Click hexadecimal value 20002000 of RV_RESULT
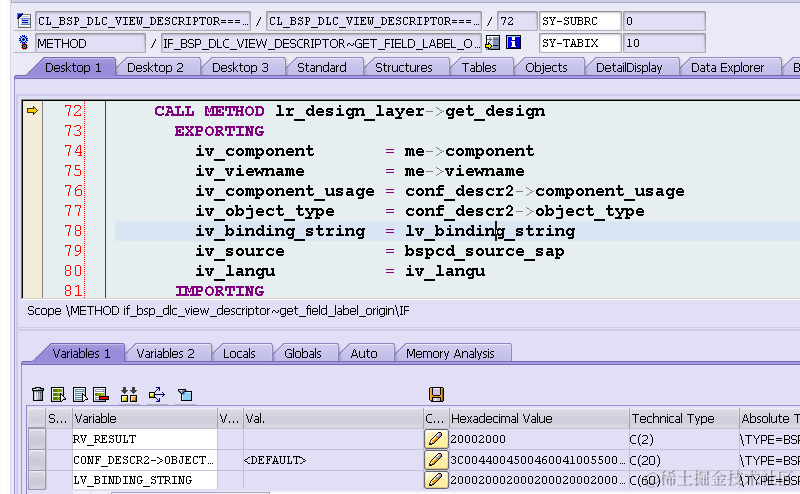800x494 pixels. [539, 439]
